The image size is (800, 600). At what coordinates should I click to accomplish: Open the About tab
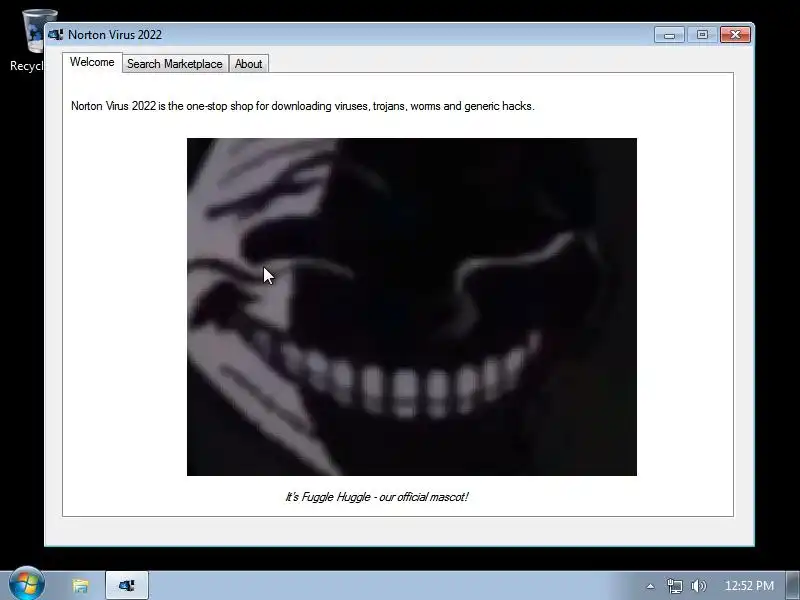[248, 64]
